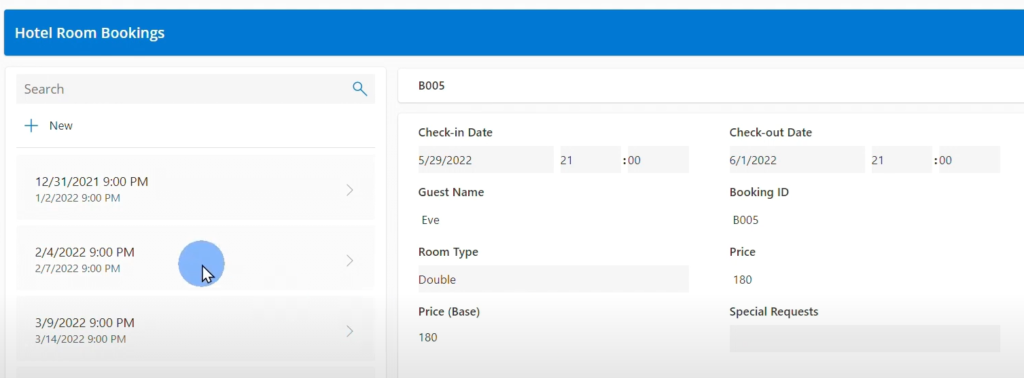
Task: Click the Check-out Date field showing 6/1/2022
Action: point(797,160)
